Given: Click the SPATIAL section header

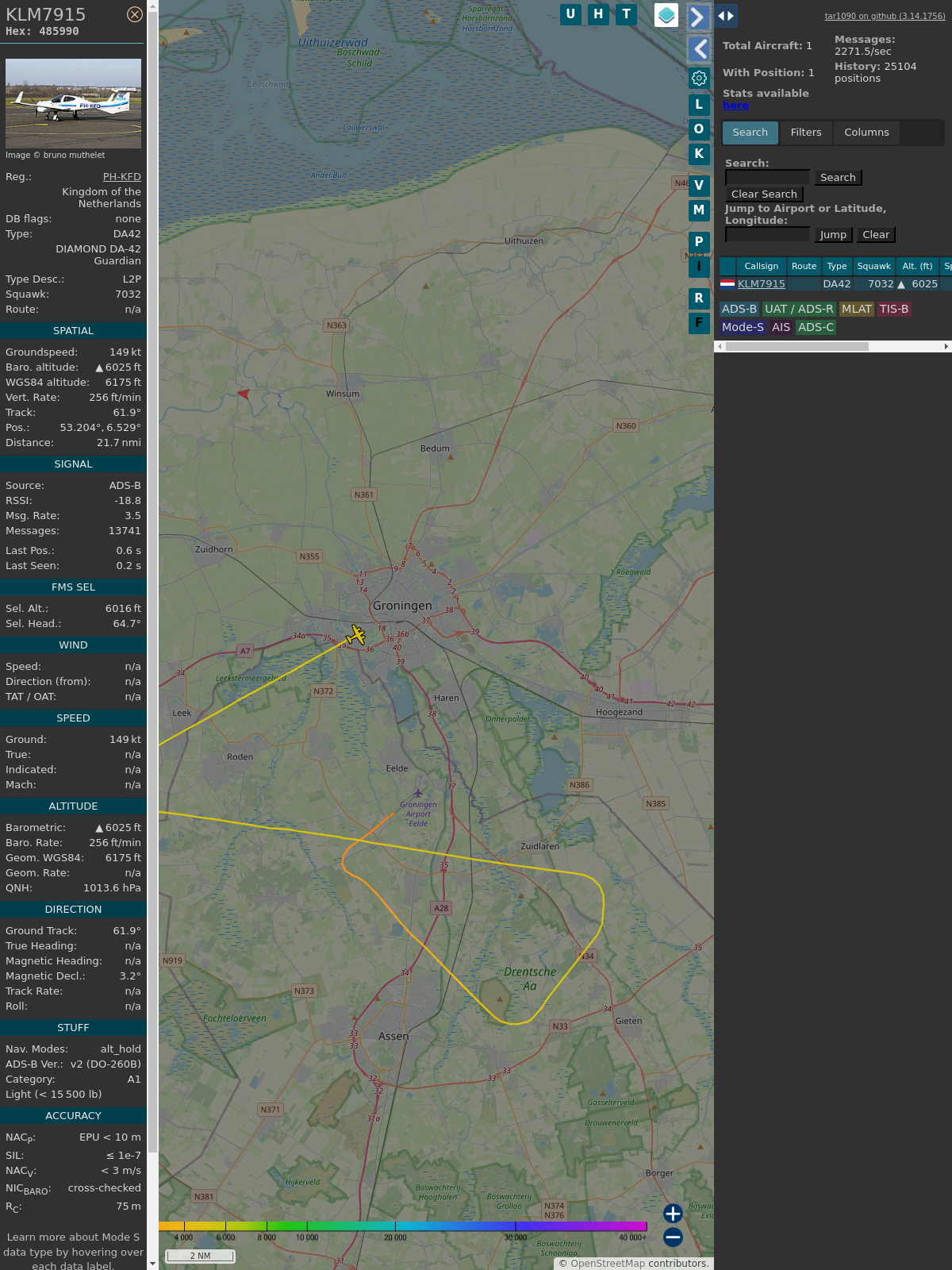Looking at the screenshot, I should (x=73, y=330).
